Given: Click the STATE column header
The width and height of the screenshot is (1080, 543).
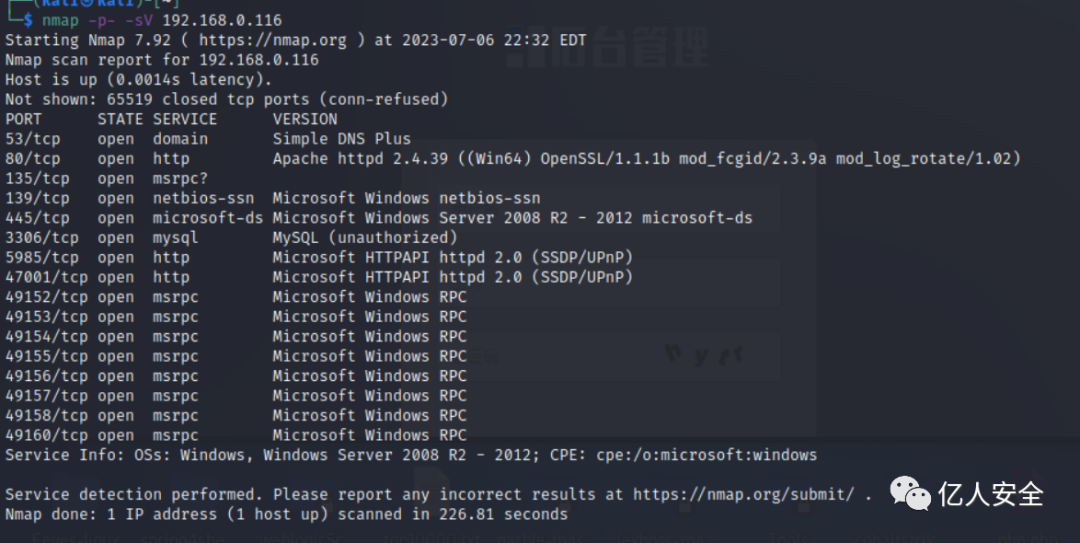Looking at the screenshot, I should pos(121,119).
